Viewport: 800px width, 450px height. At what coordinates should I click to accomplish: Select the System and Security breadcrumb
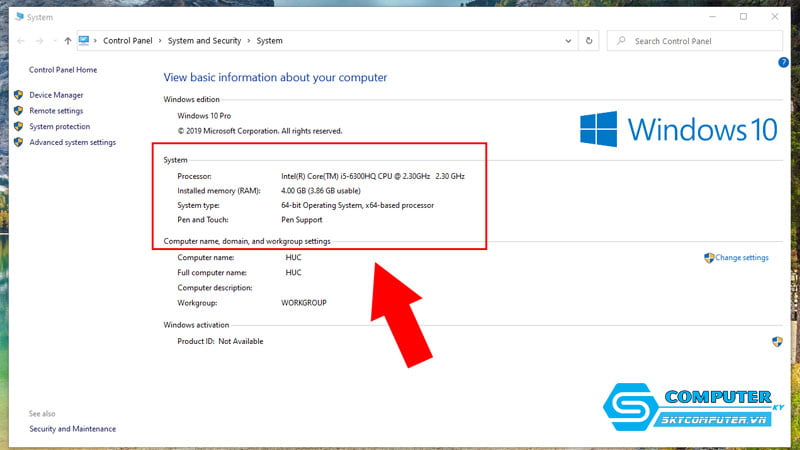pyautogui.click(x=205, y=41)
